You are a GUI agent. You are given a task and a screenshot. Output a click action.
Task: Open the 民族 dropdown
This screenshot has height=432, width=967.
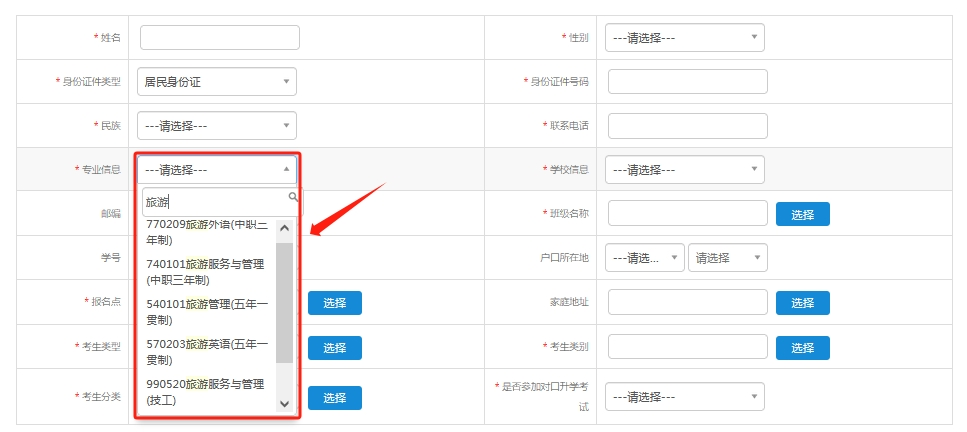[x=216, y=125]
